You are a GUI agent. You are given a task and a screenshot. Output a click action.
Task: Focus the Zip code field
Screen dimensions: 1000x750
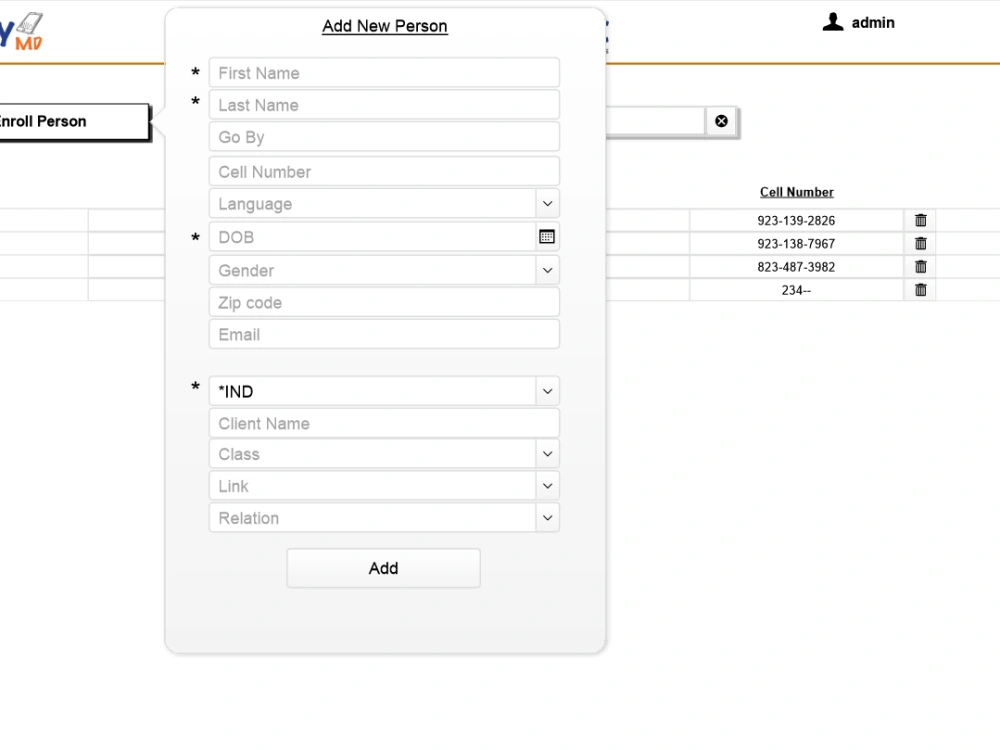(x=384, y=302)
